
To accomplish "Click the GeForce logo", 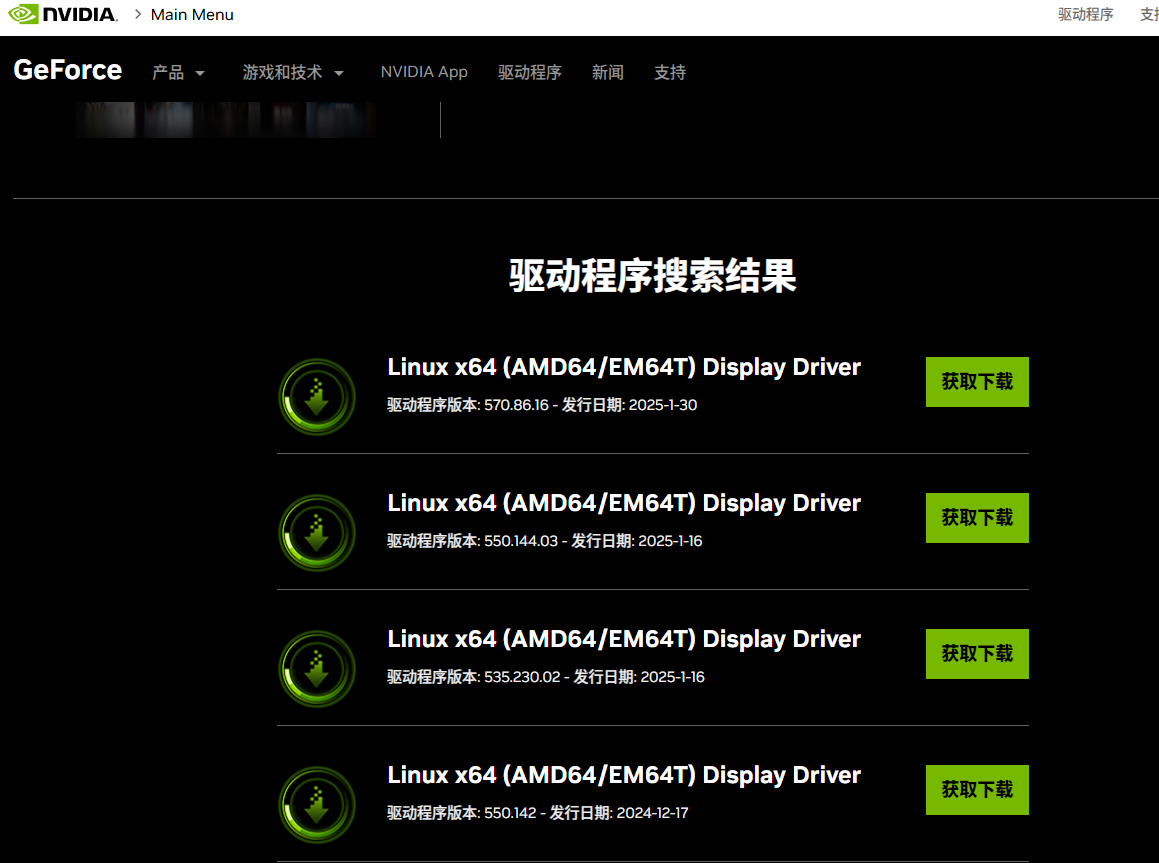I will 68,69.
